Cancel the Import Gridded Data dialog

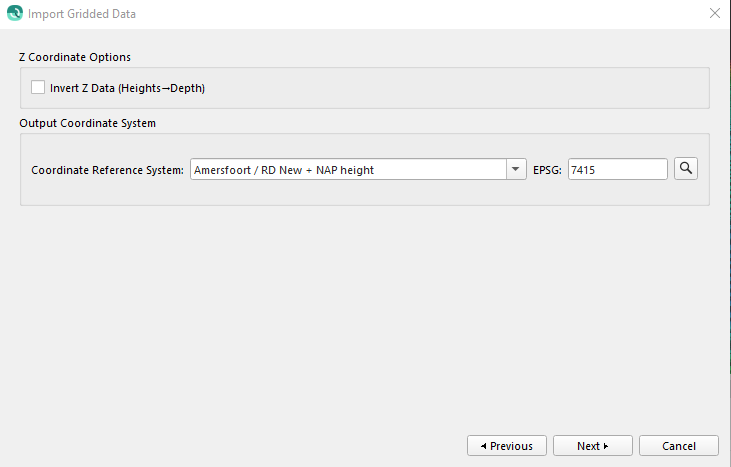679,446
